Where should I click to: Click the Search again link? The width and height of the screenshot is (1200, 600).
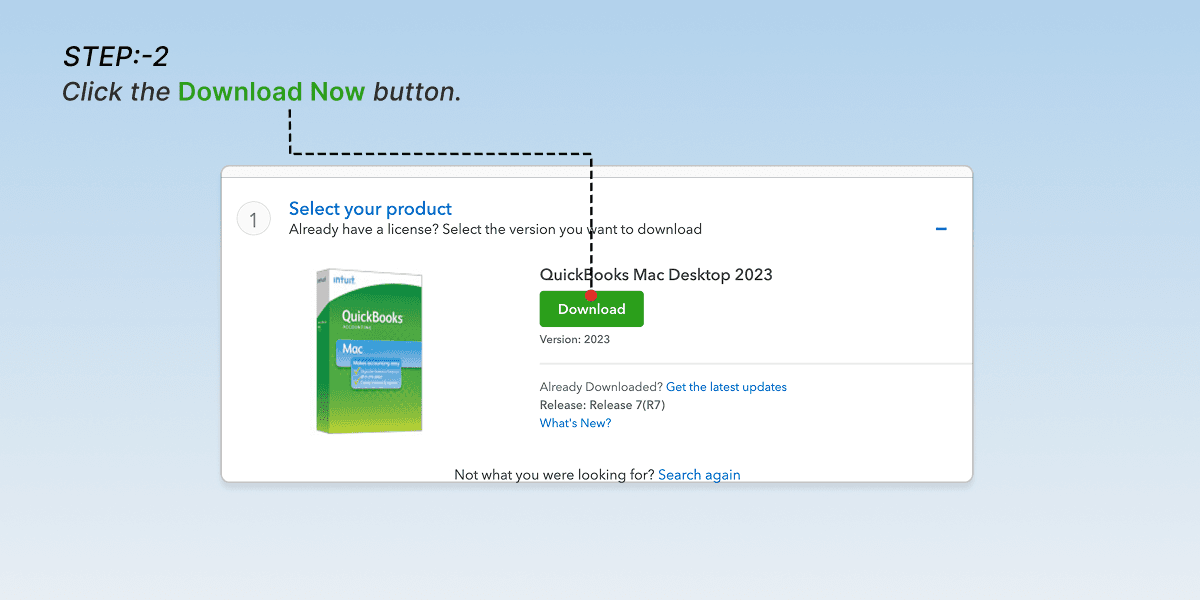(698, 474)
